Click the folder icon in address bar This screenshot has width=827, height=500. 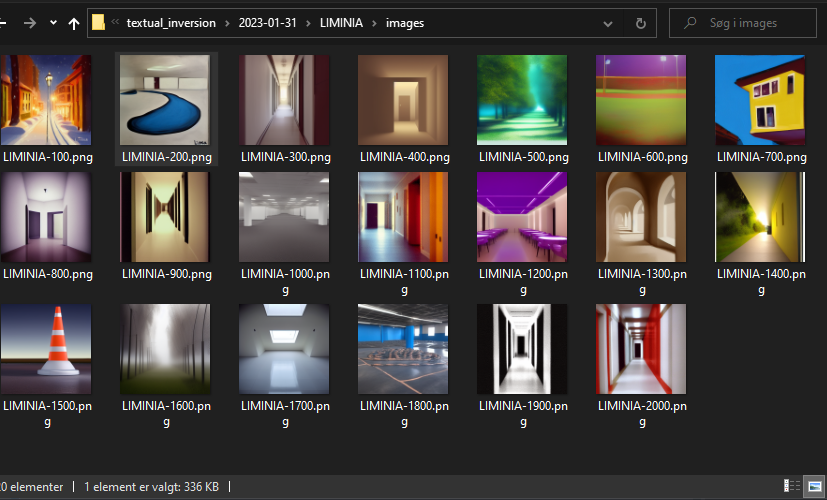pos(98,23)
